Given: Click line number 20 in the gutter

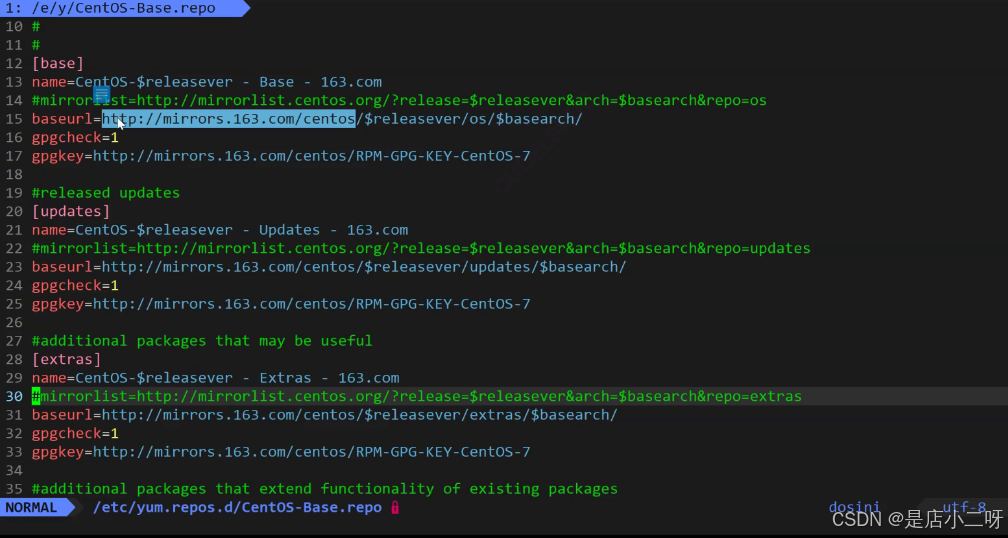Looking at the screenshot, I should coord(14,211).
